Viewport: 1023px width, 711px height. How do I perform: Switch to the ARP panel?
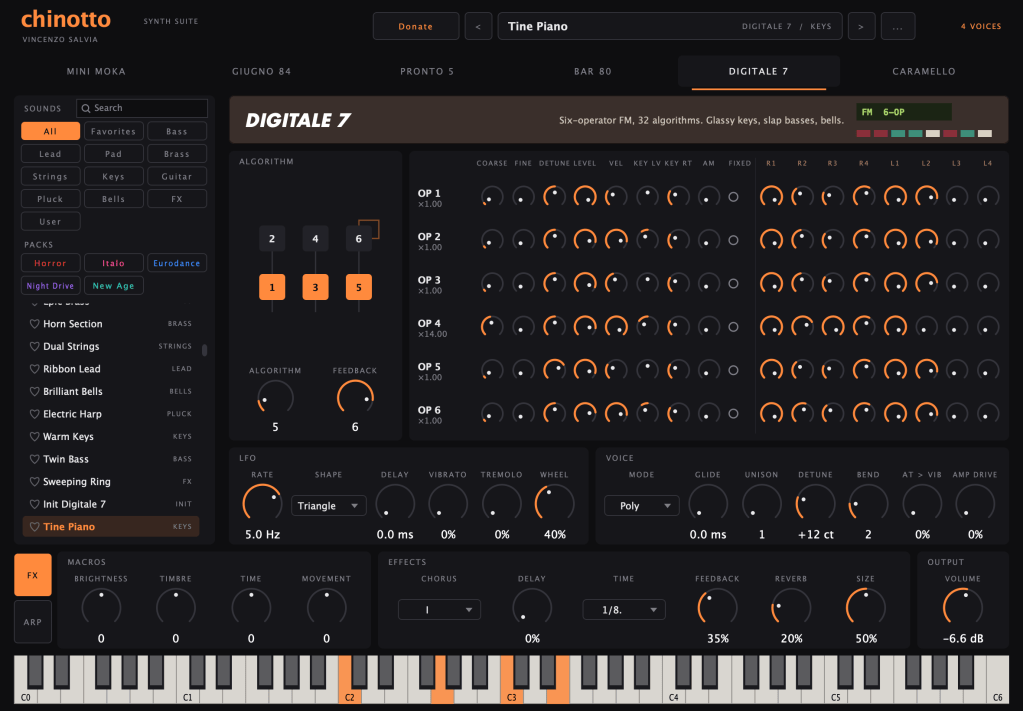[x=33, y=622]
